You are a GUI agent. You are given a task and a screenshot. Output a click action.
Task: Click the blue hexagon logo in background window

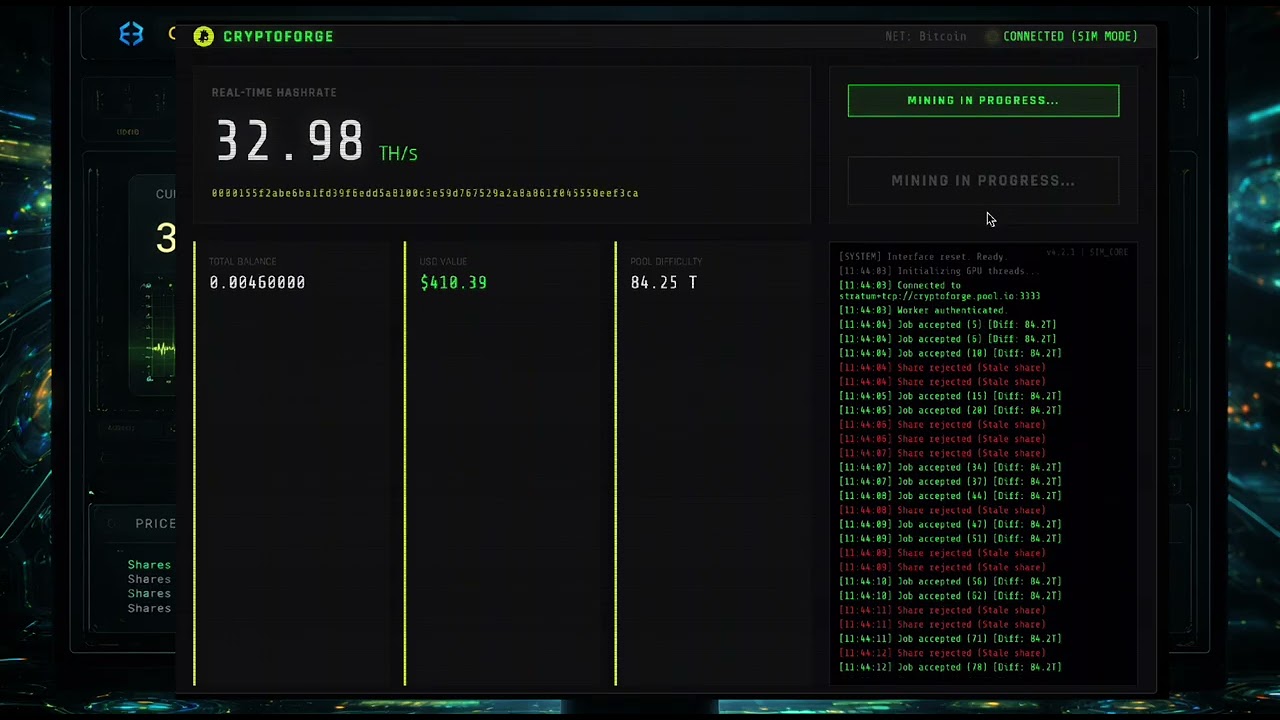pos(131,34)
